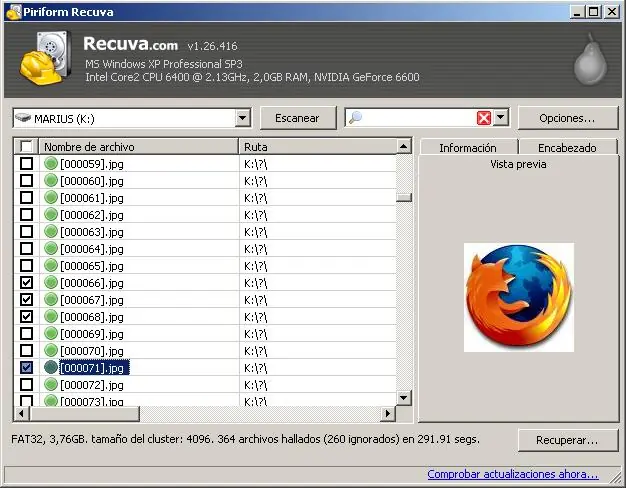The height and width of the screenshot is (488, 626).
Task: Uncheck the box for [000067].jpg
Action: click(x=26, y=299)
